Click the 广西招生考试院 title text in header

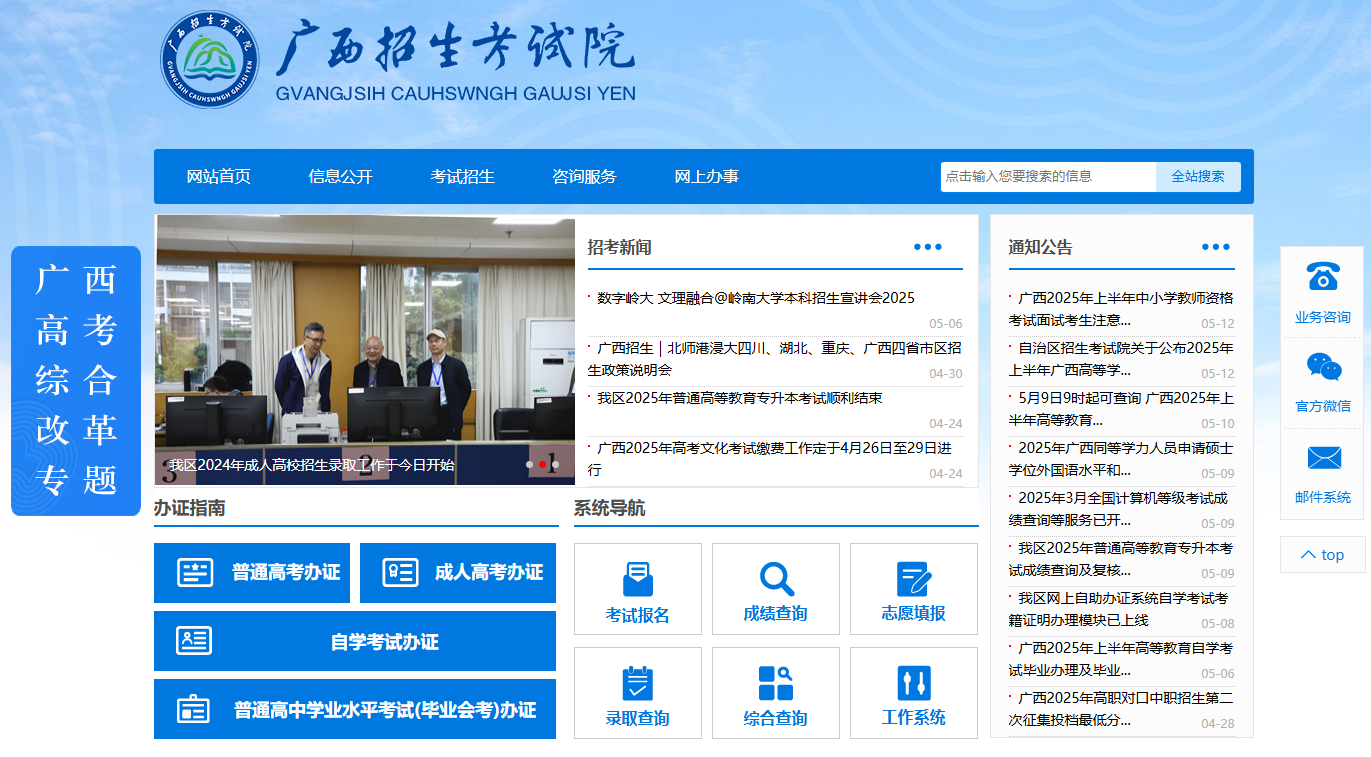coord(455,48)
